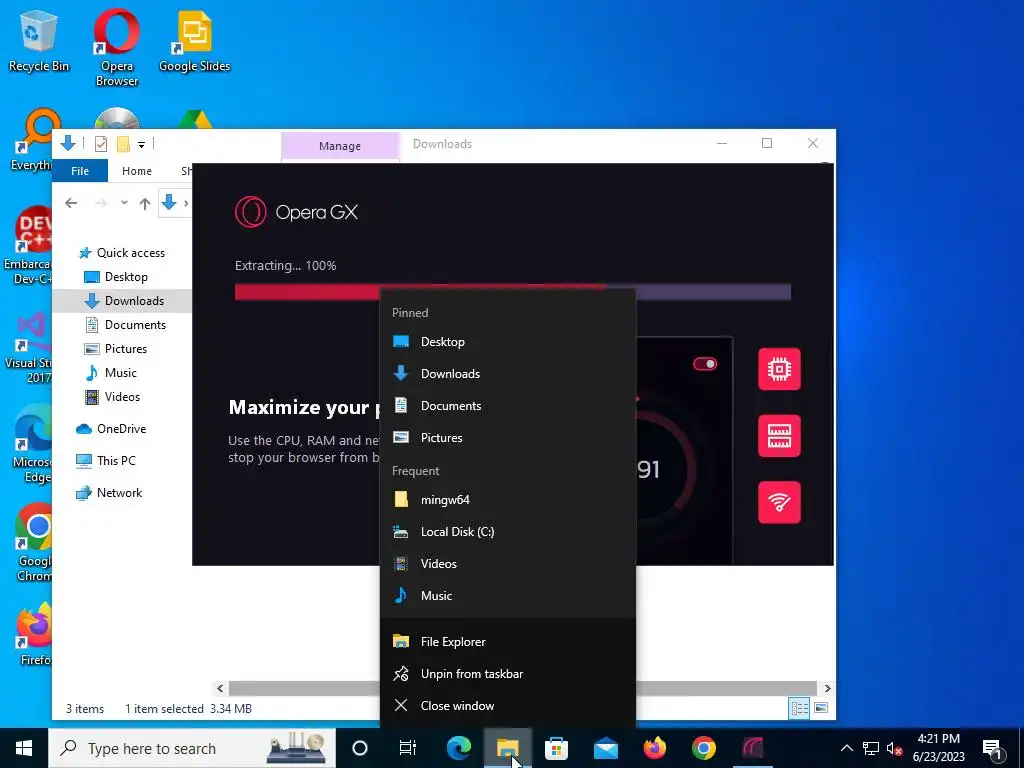Open network status tray icon
Screen dimensions: 1024x768
(871, 748)
